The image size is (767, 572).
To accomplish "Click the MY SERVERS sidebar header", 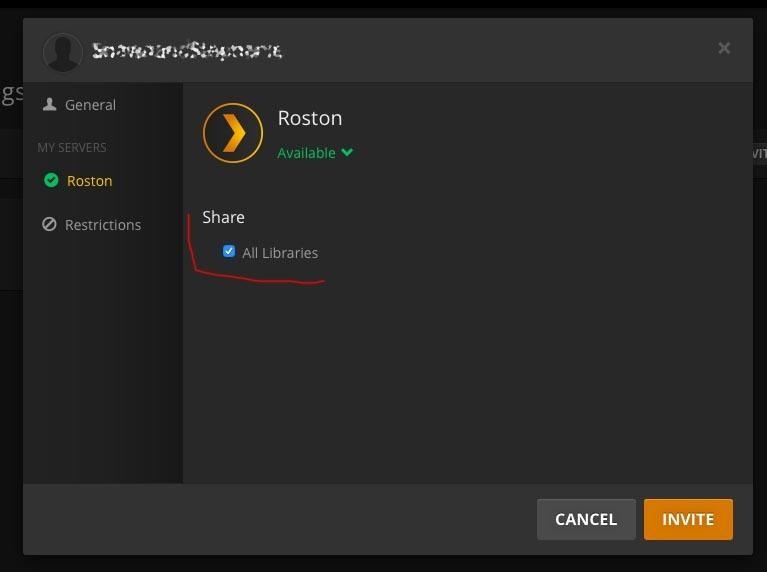I will click(x=72, y=147).
